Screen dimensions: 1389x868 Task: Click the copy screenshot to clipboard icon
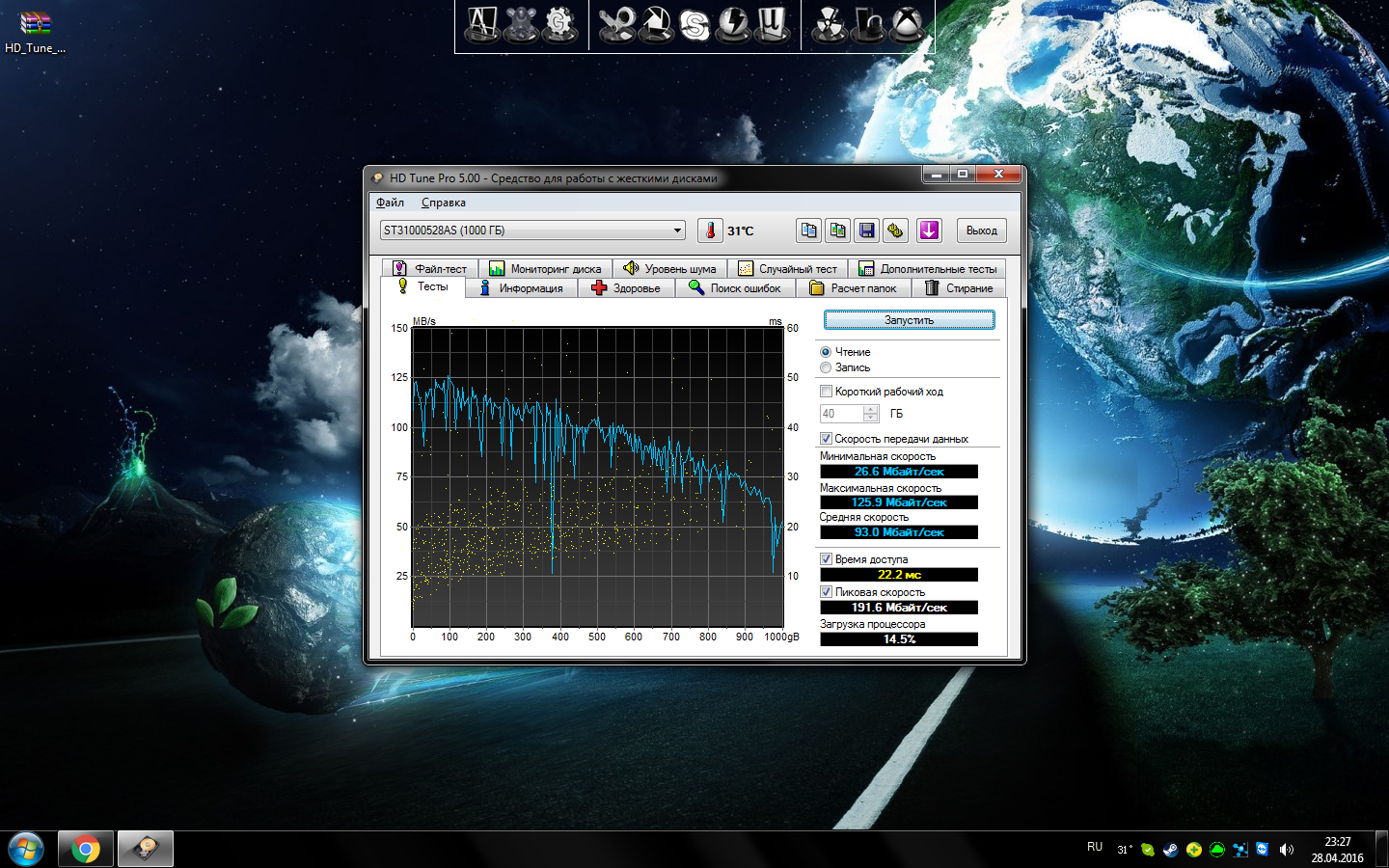837,231
